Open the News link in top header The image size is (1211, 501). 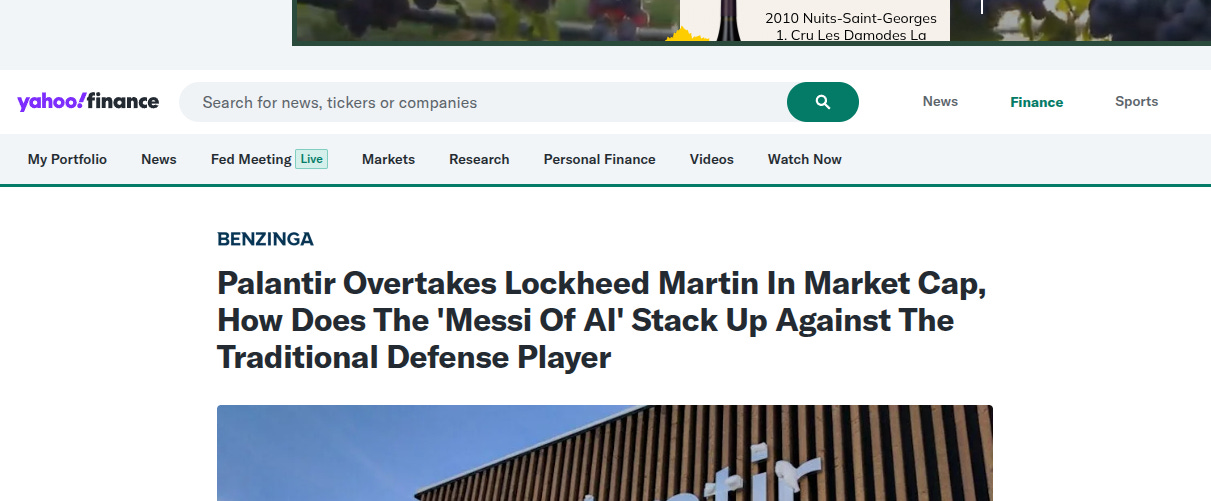coord(940,102)
